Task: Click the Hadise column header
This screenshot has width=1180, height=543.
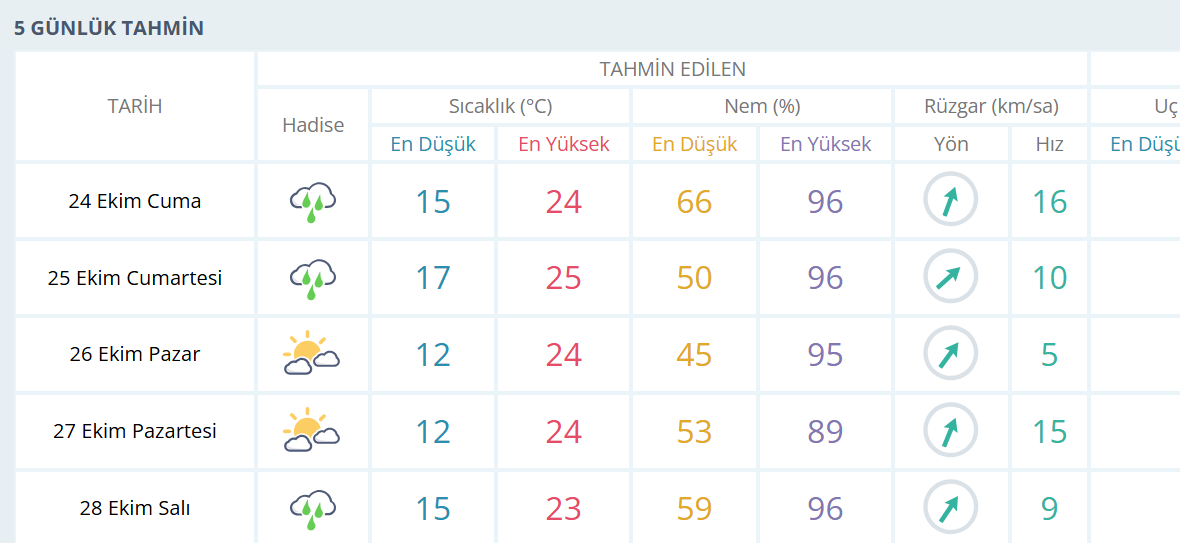Action: click(x=313, y=125)
